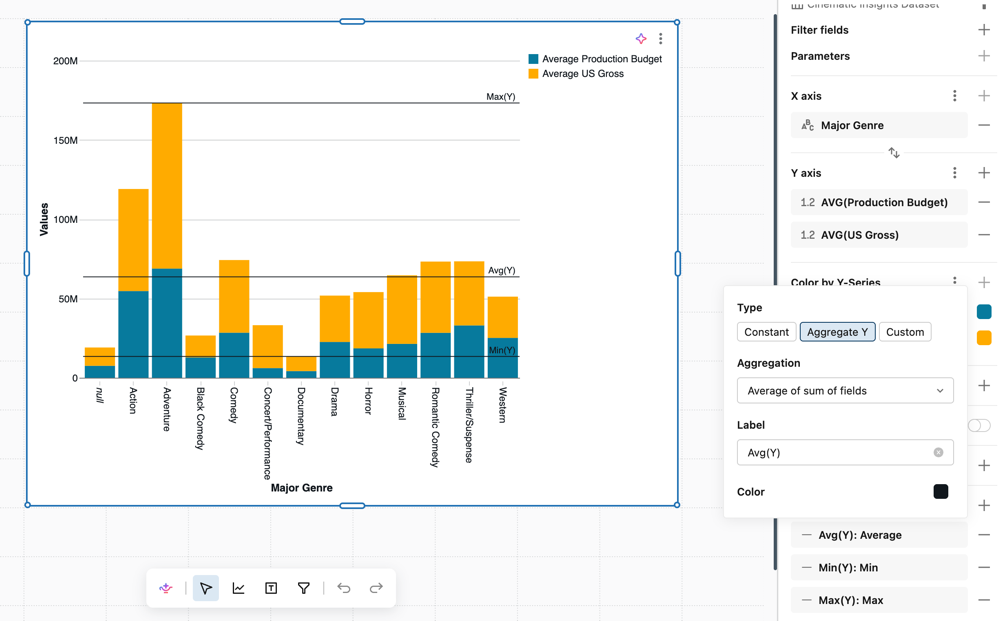1000x621 pixels.
Task: Redo the last action
Action: point(376,588)
